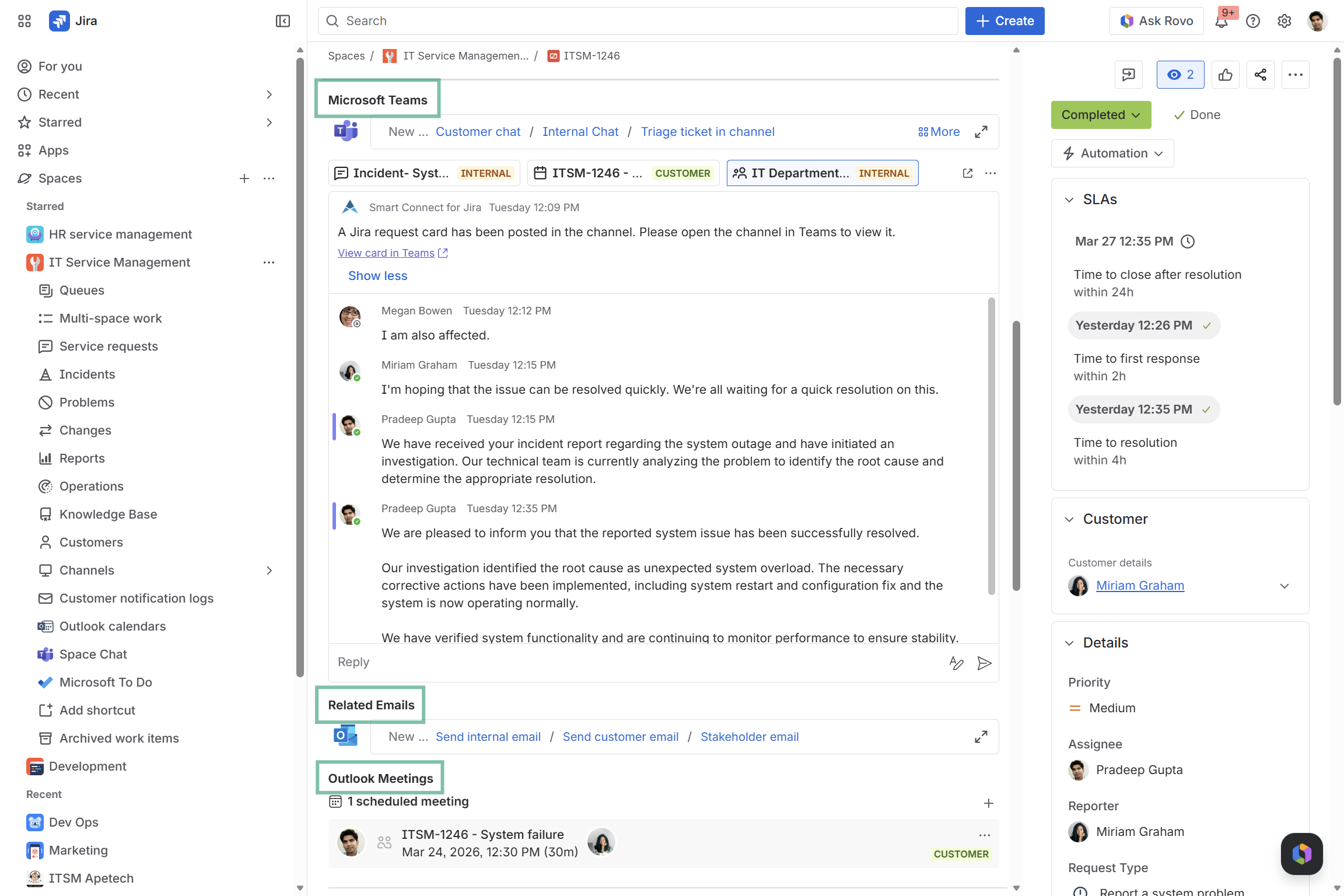Switch to ITSM-1246 customer chat tab

pyautogui.click(x=622, y=173)
